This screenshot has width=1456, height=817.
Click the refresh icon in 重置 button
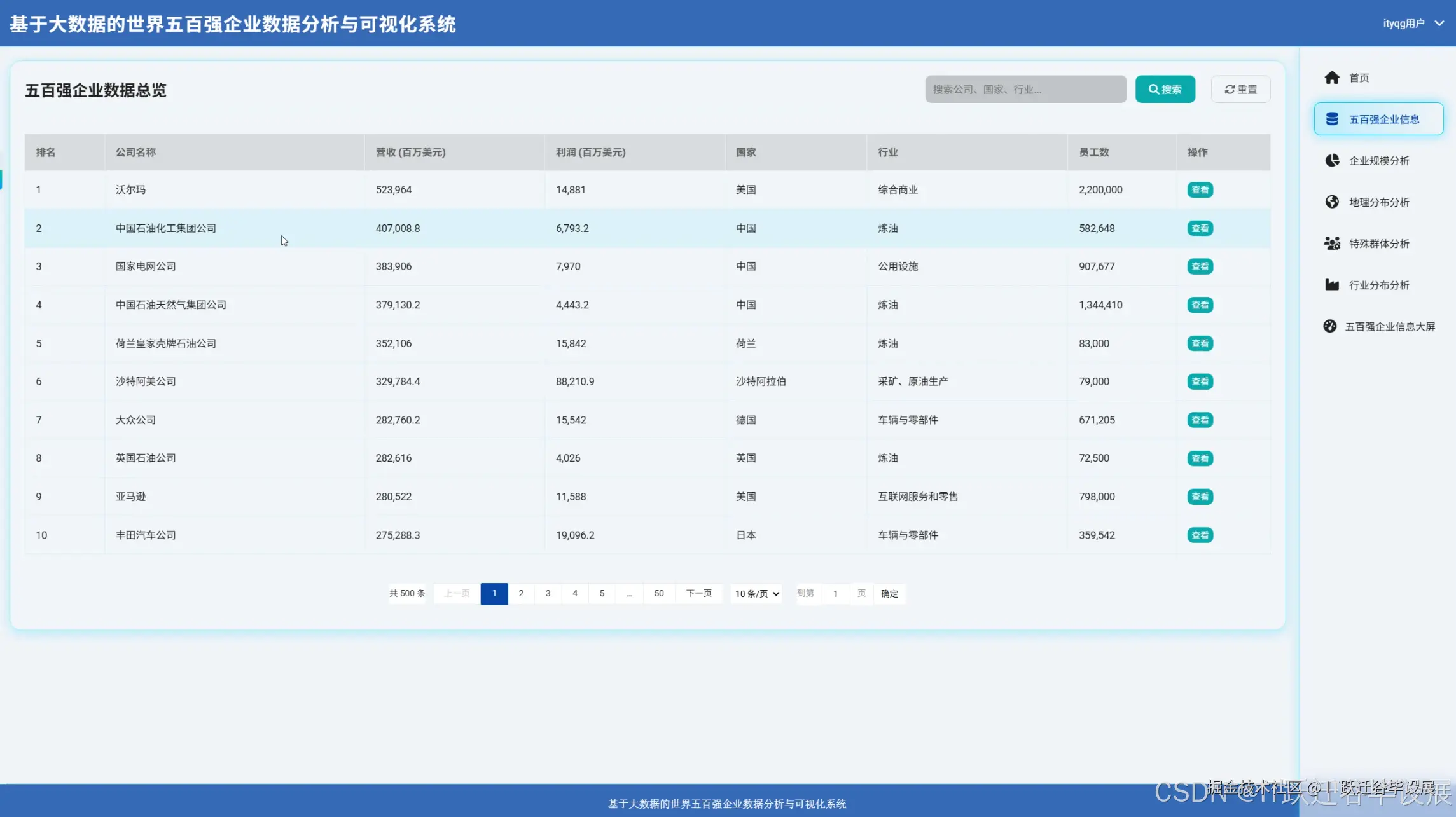click(1230, 90)
